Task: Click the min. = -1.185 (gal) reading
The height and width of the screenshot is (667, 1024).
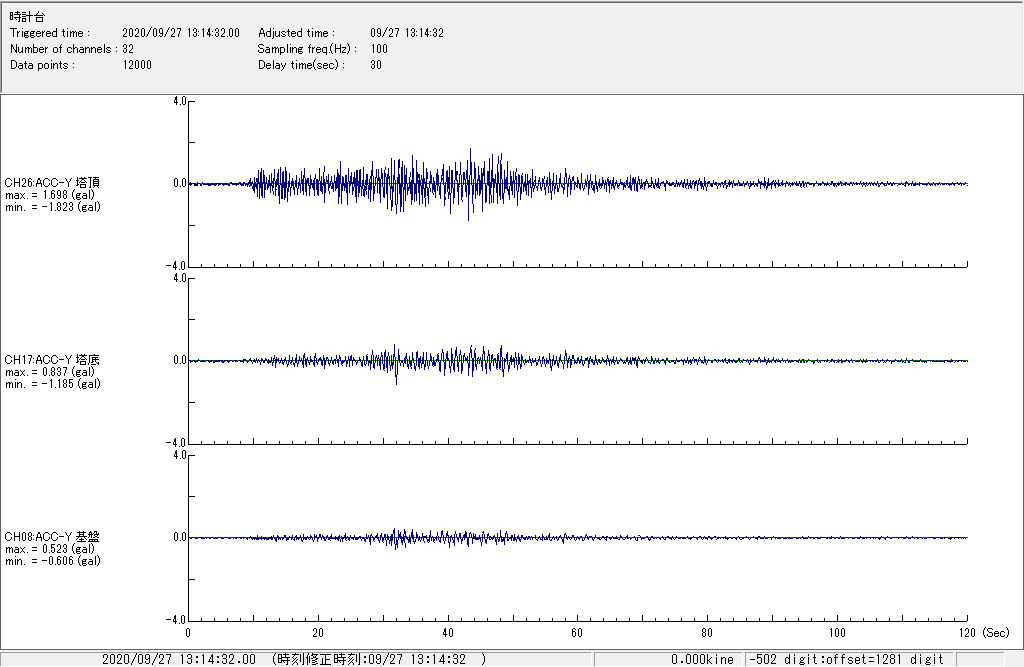Action: click(x=52, y=384)
